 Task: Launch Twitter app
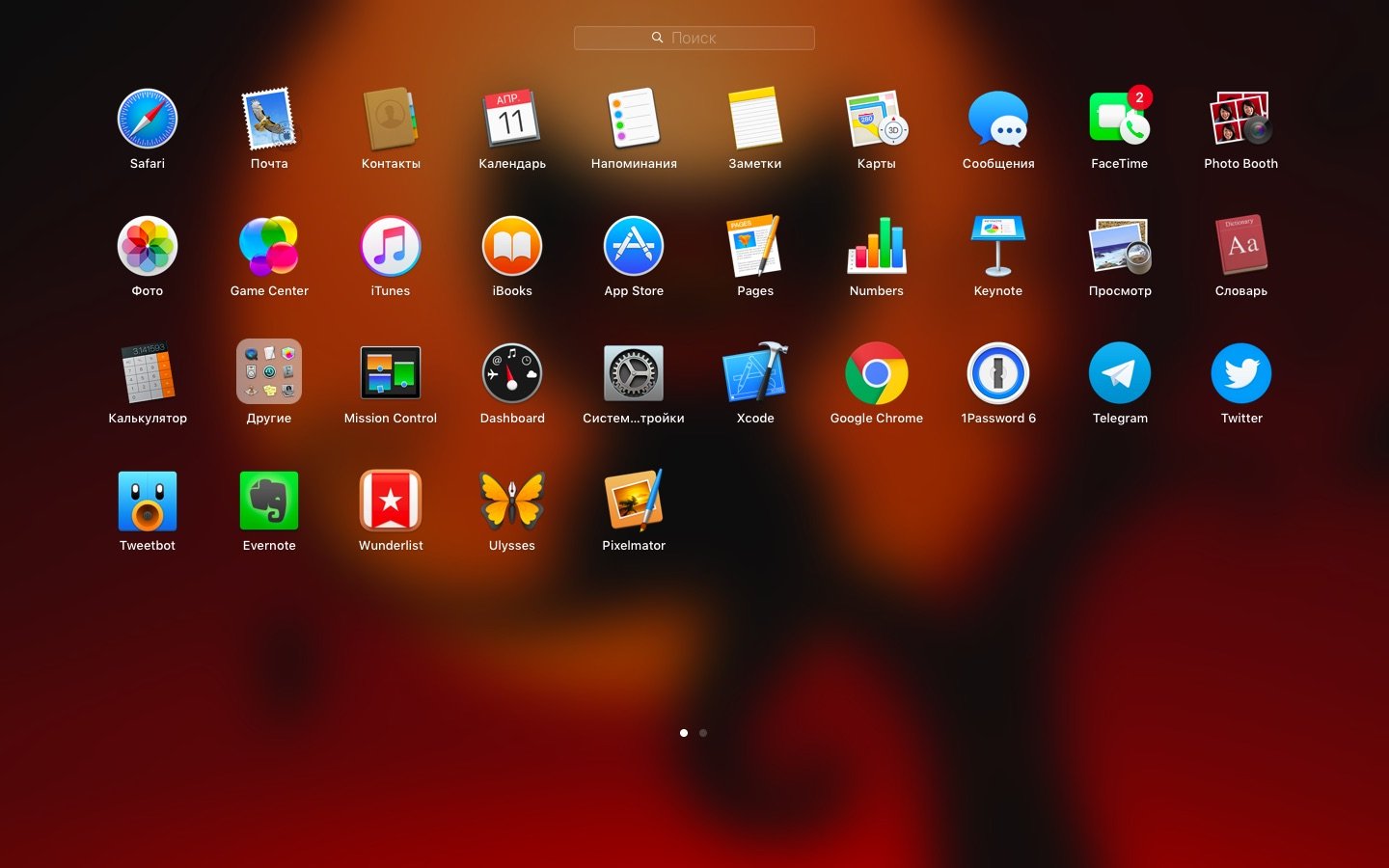pyautogui.click(x=1241, y=374)
